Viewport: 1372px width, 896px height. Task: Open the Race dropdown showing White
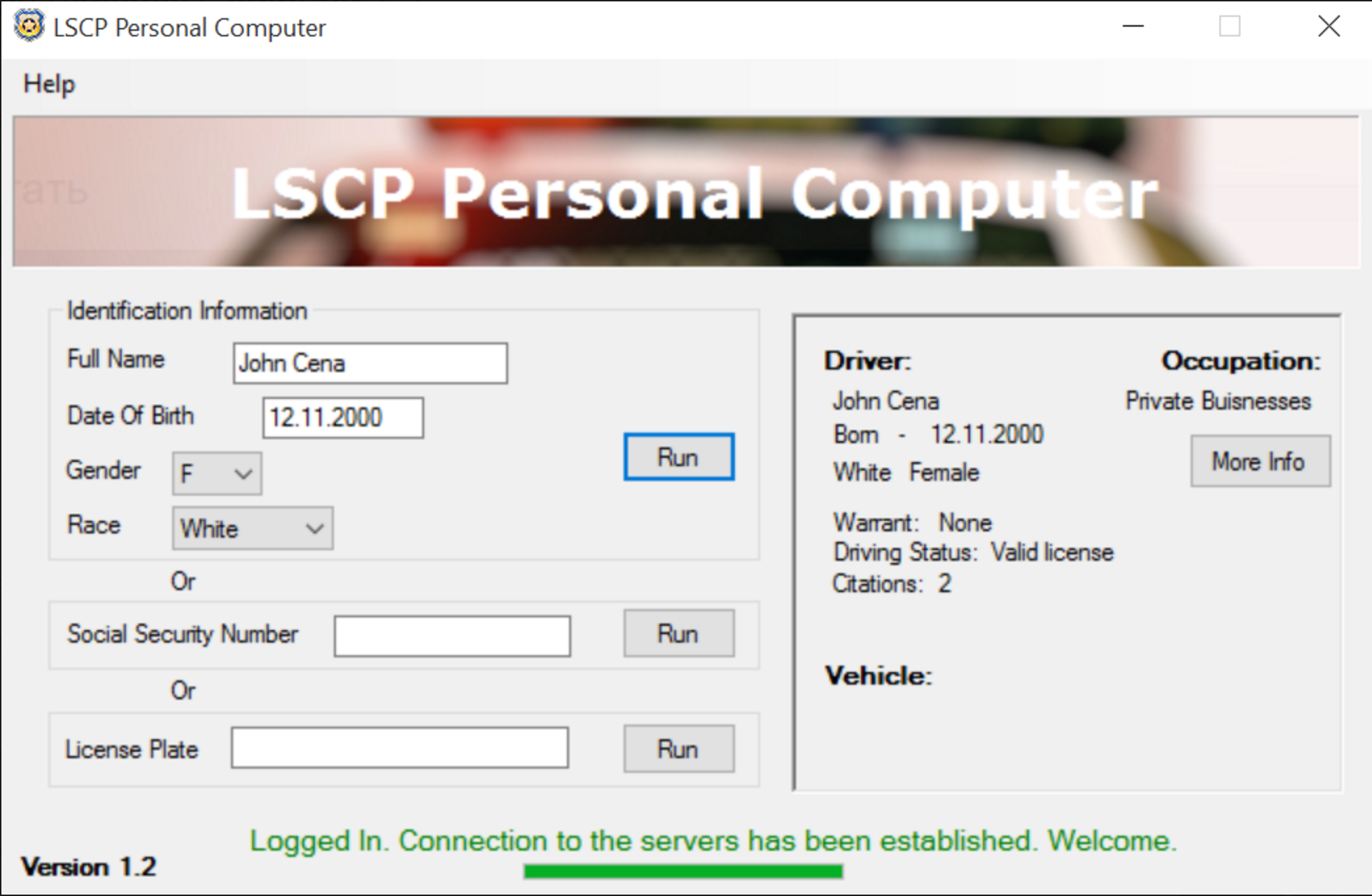252,528
